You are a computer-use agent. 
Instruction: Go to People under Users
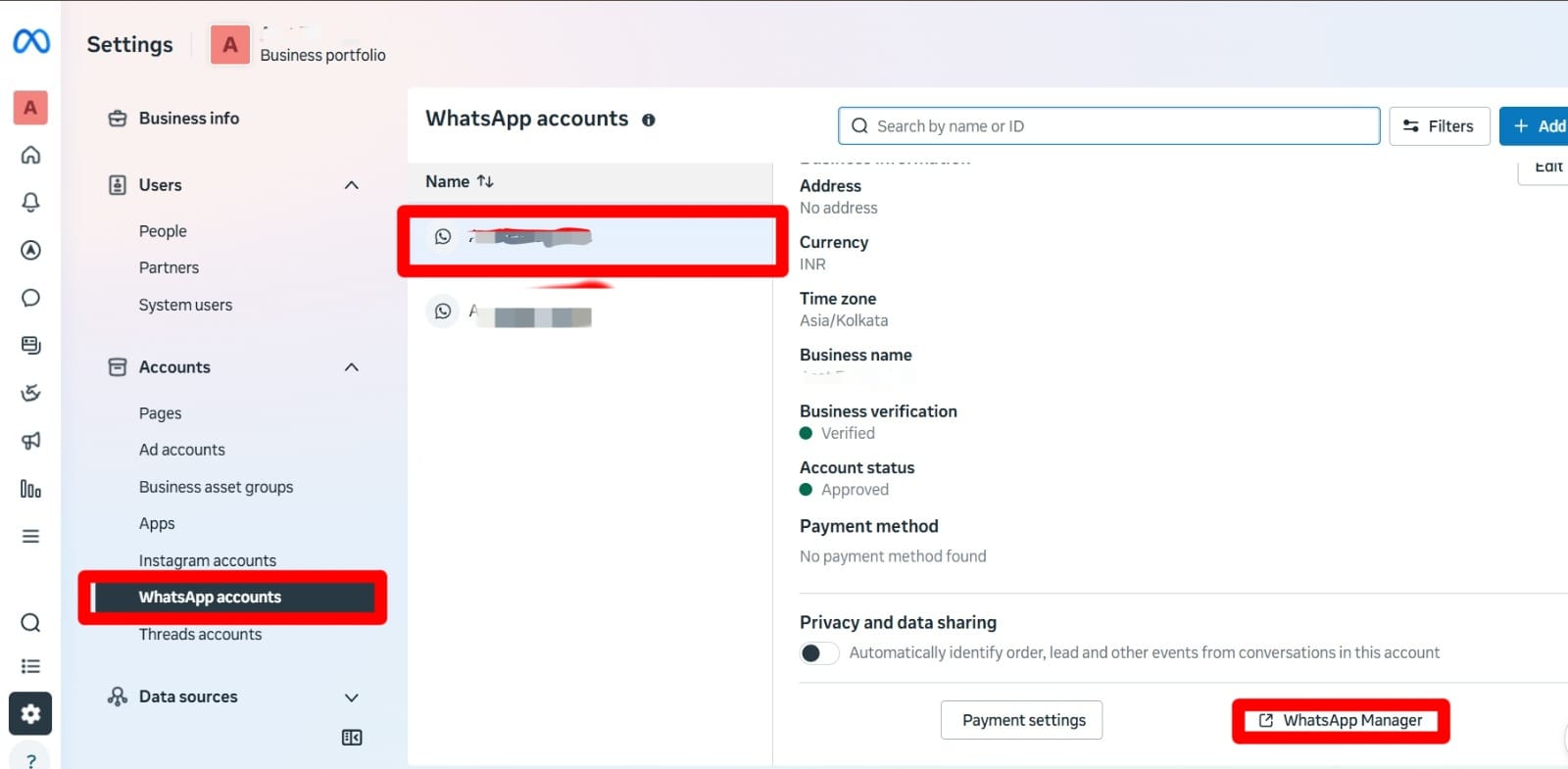(x=163, y=231)
